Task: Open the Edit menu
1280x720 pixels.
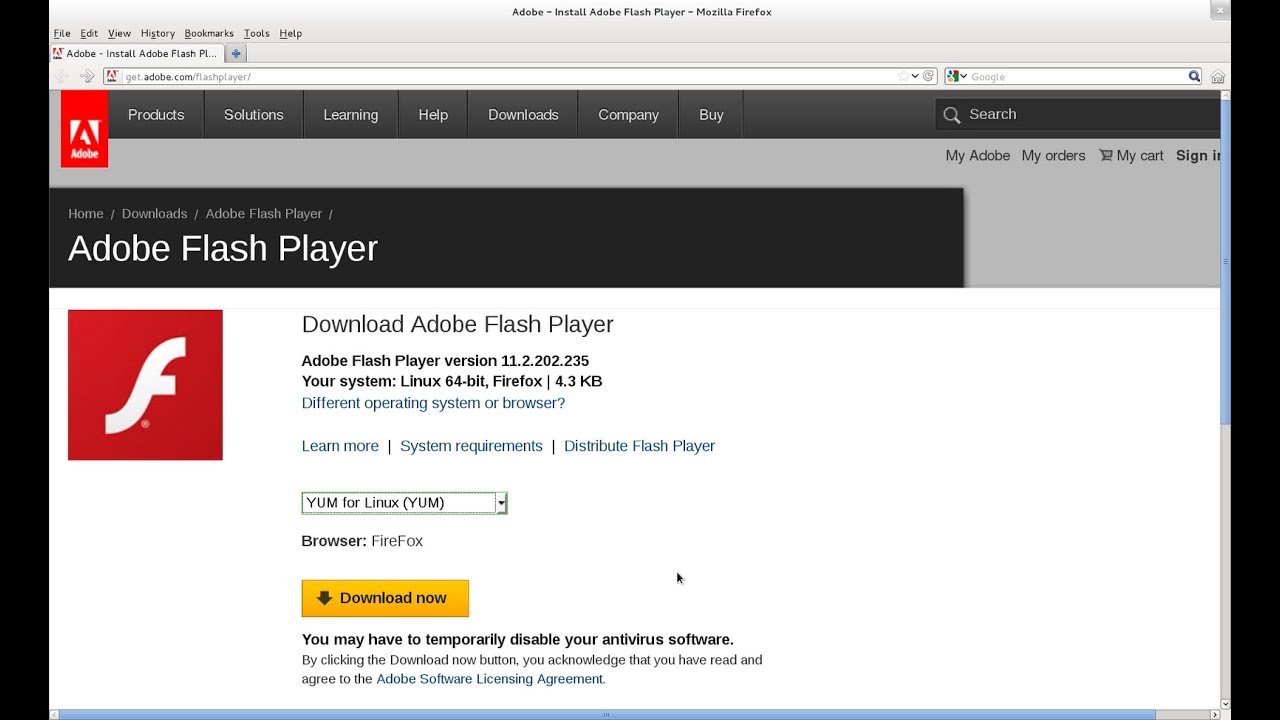Action: 89,33
